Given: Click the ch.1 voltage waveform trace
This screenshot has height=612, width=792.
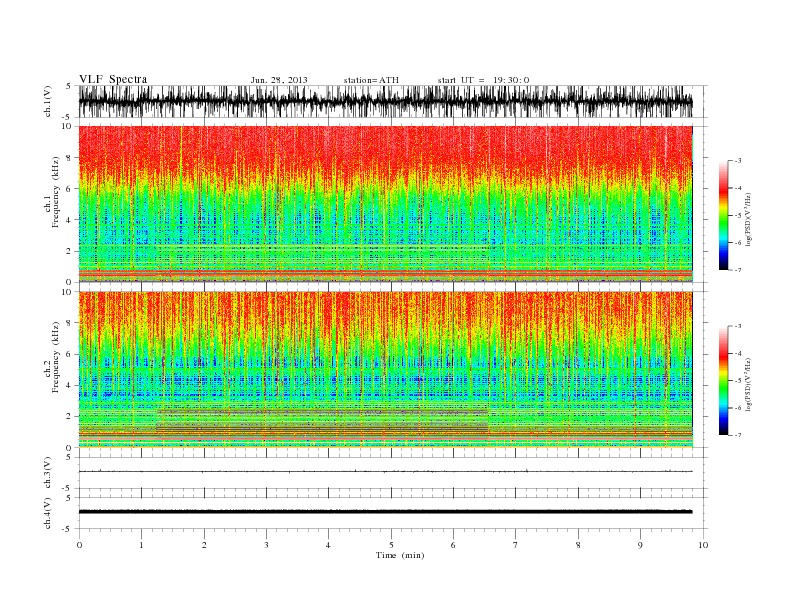Looking at the screenshot, I should [x=385, y=101].
